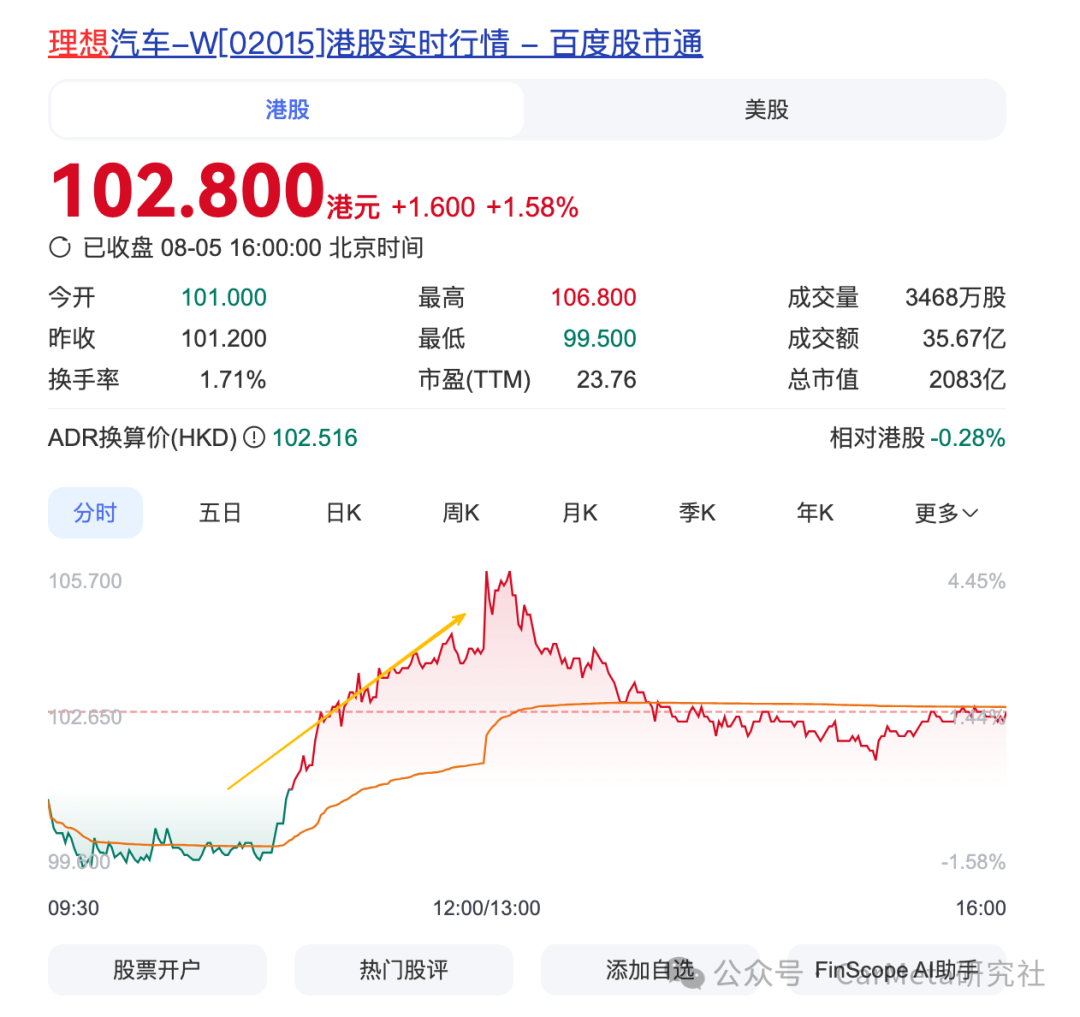Click the 09:30 time axis label

[x=74, y=908]
